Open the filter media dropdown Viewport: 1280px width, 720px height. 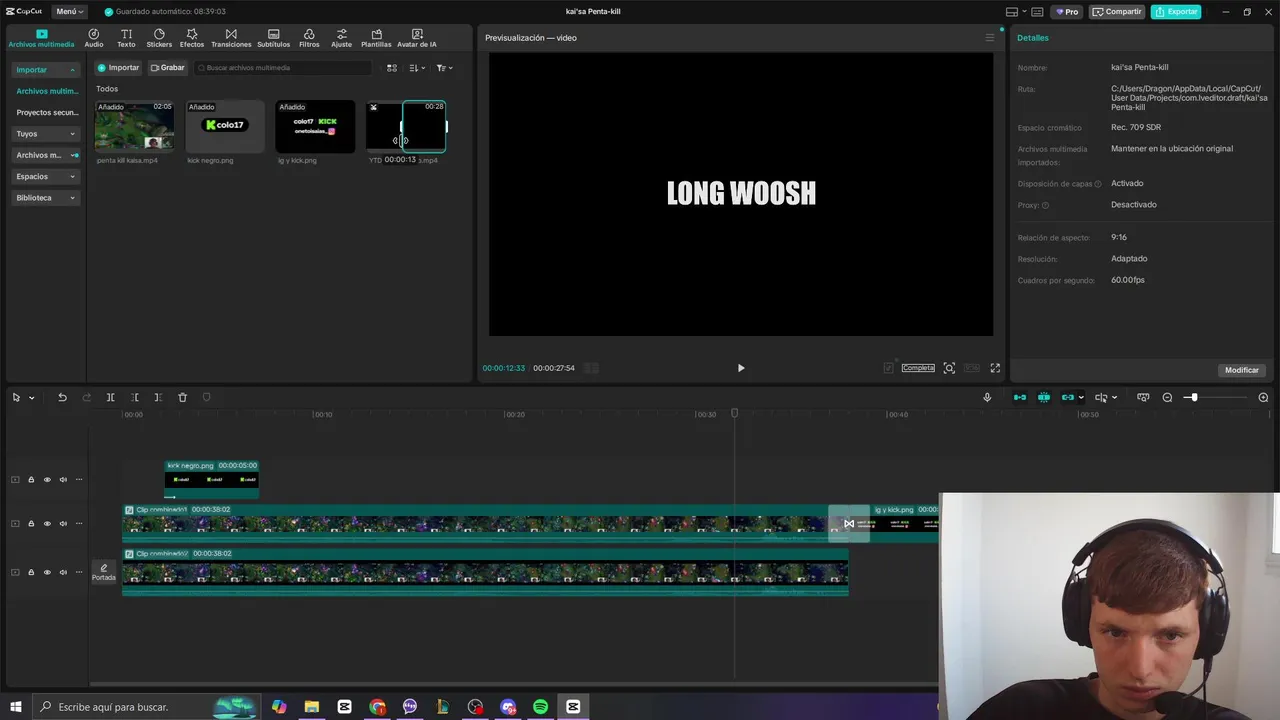pyautogui.click(x=444, y=68)
